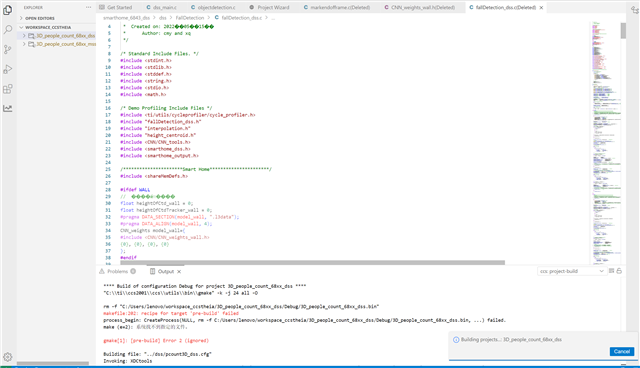Open the Problems panel tab
The width and height of the screenshot is (640, 368).
[118, 271]
